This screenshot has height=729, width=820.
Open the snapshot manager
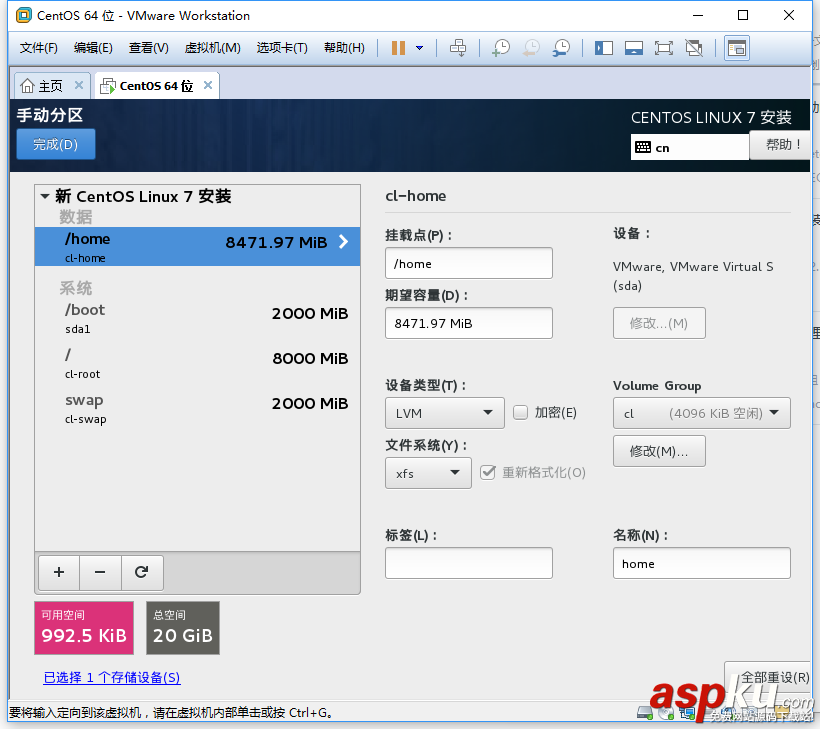[562, 48]
